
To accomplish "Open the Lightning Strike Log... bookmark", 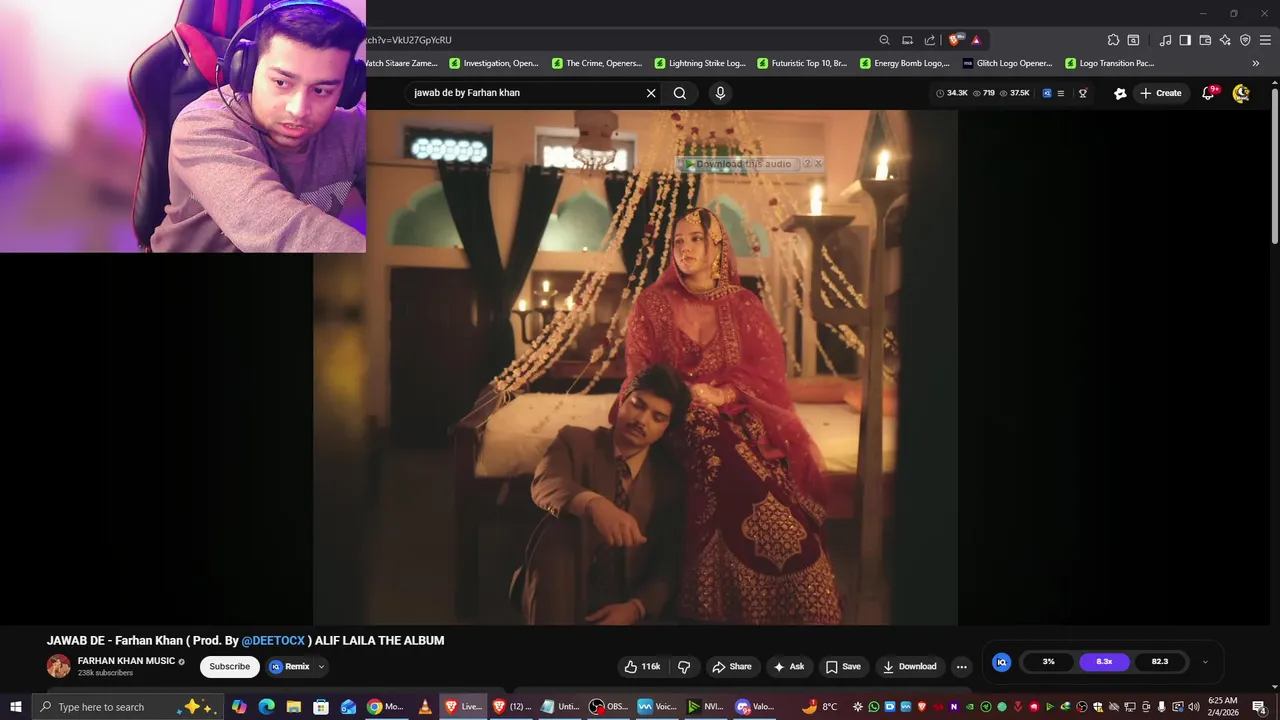I will pos(700,63).
